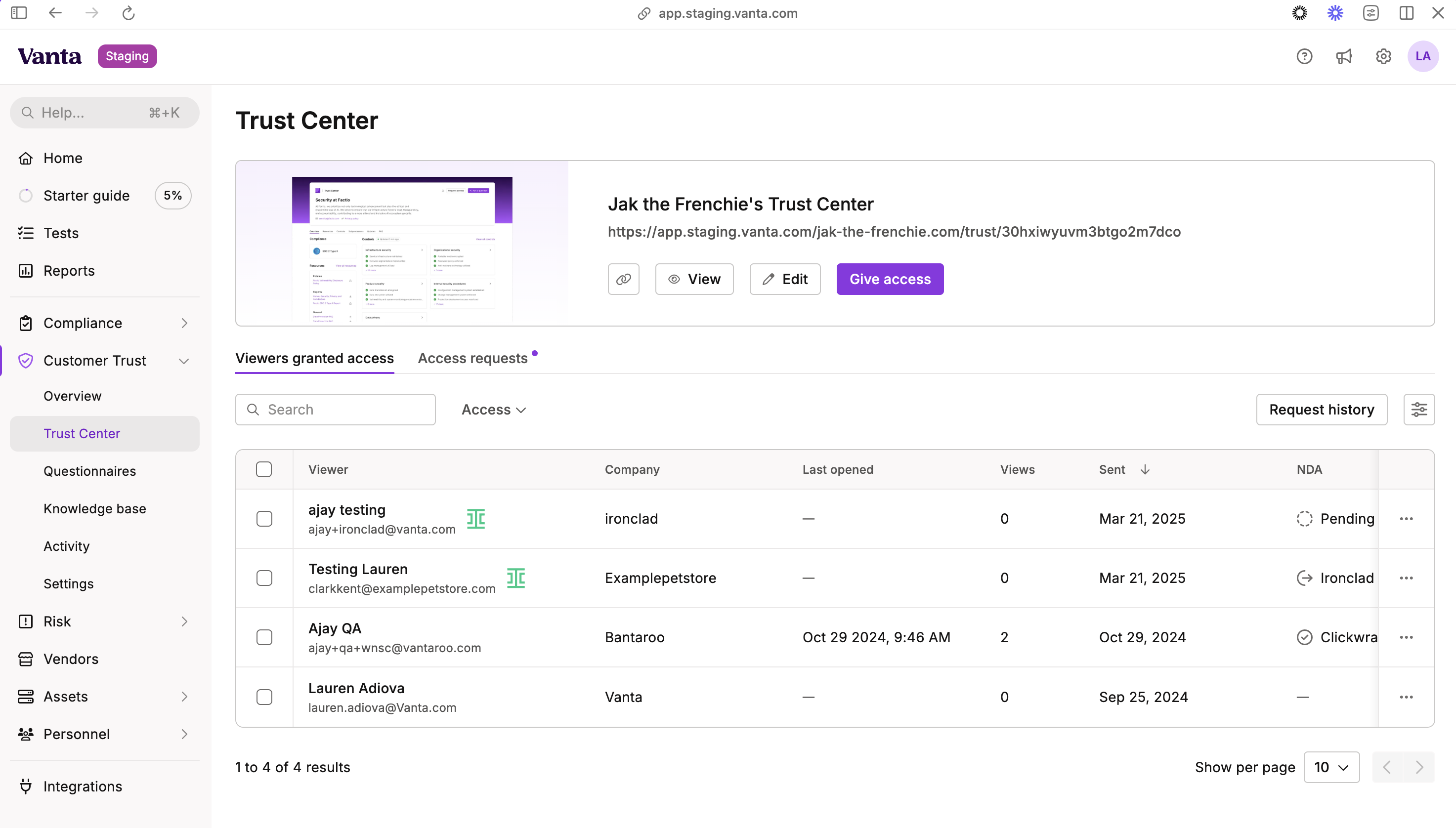Switch to Access requests tab
This screenshot has height=828, width=1456.
coord(473,358)
